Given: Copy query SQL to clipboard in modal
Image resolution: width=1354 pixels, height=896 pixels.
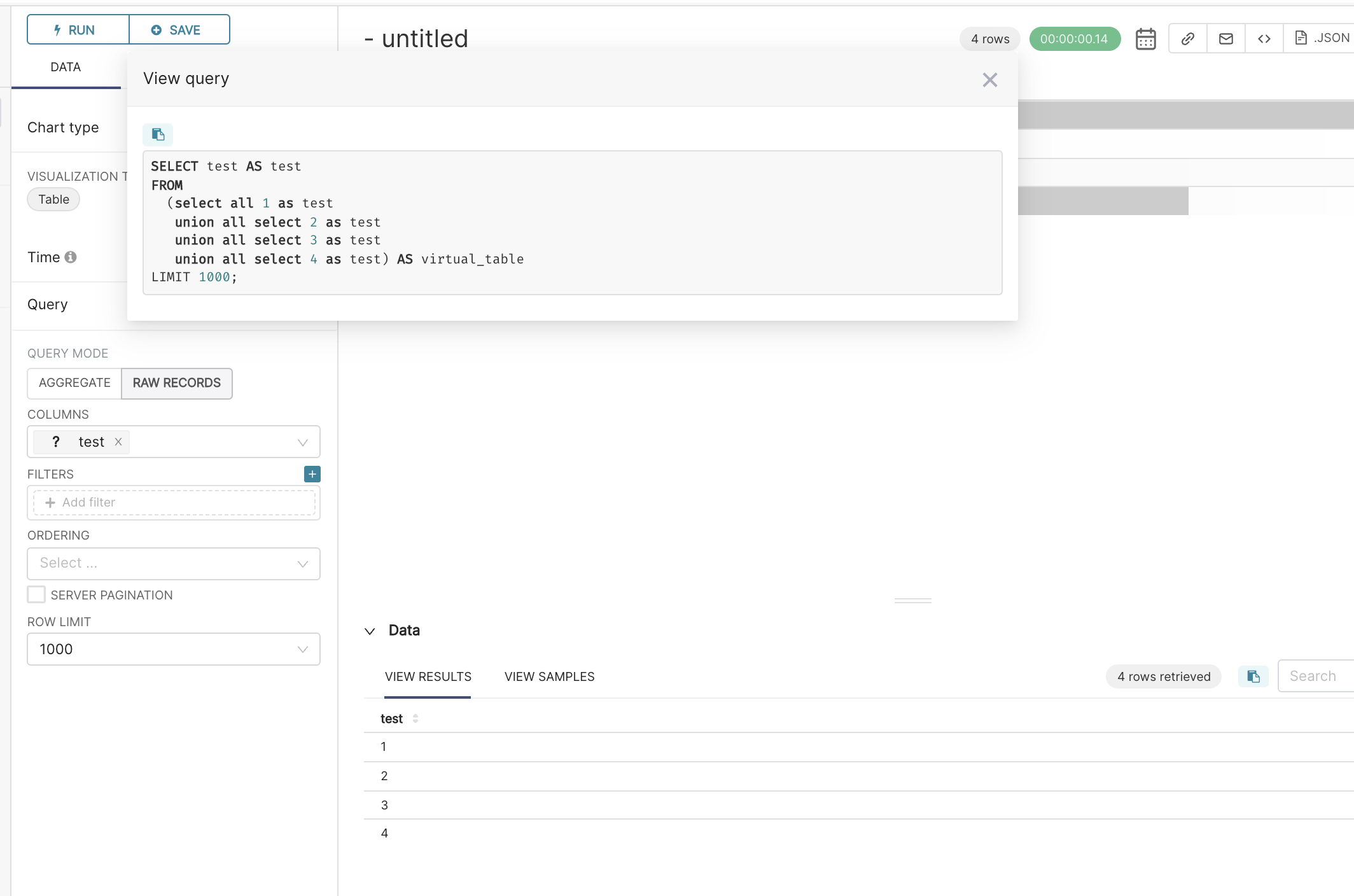Looking at the screenshot, I should 158,134.
